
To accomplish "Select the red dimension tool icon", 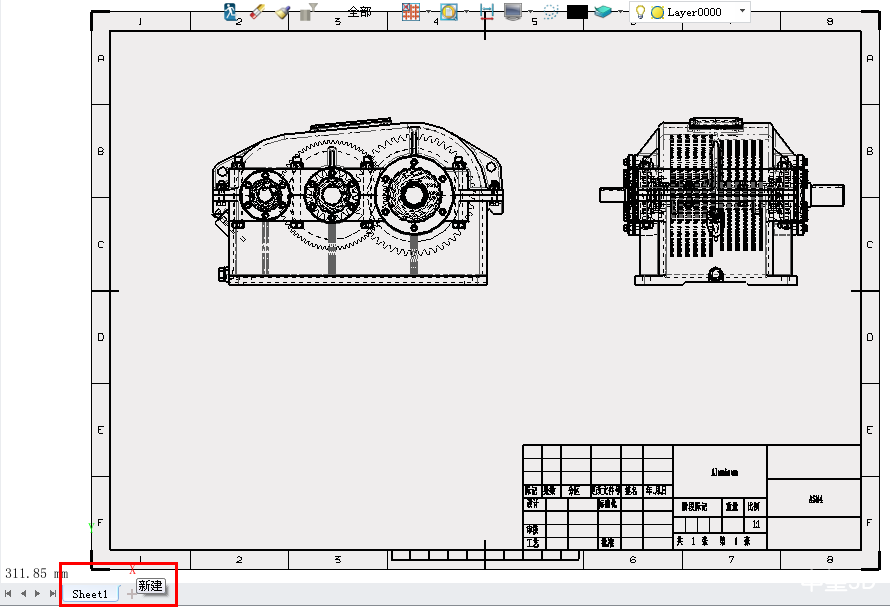I will (487, 12).
